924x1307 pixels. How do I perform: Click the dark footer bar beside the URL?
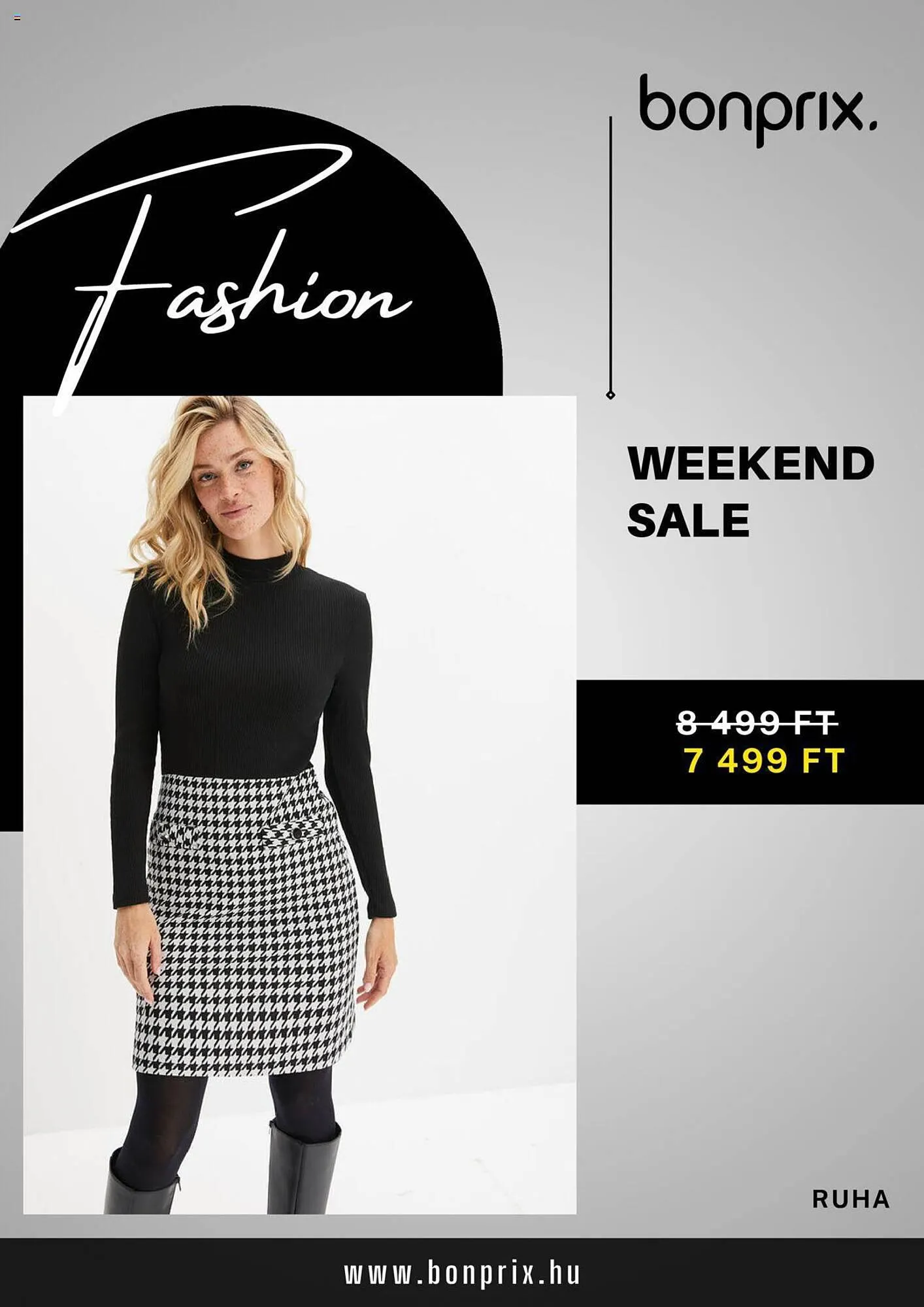[x=163, y=1272]
